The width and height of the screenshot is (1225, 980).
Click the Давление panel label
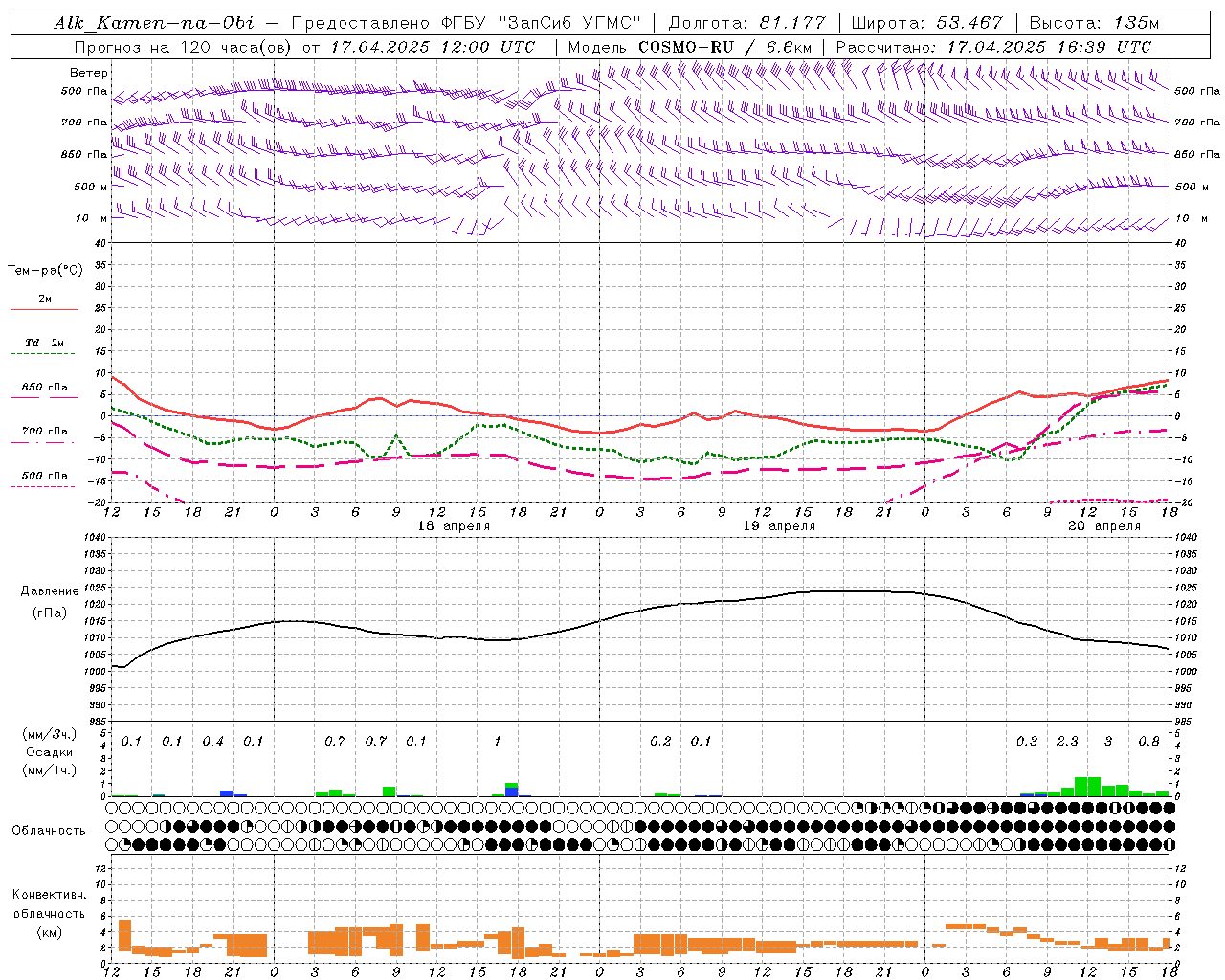pos(50,591)
